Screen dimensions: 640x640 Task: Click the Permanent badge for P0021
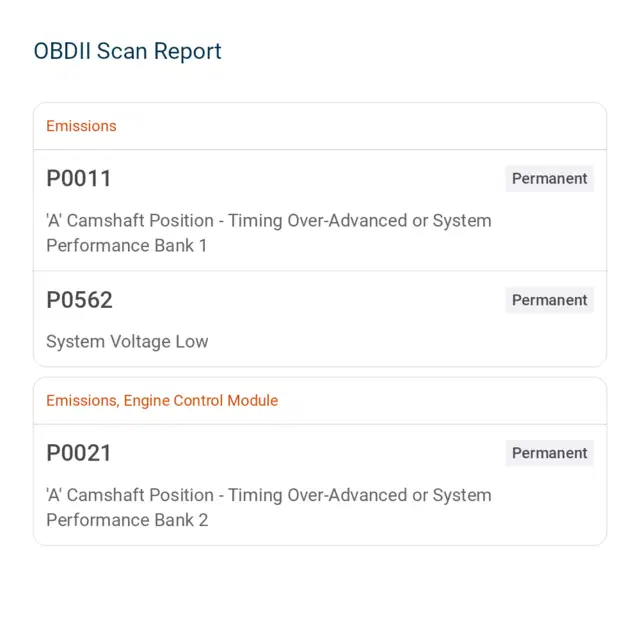(549, 453)
